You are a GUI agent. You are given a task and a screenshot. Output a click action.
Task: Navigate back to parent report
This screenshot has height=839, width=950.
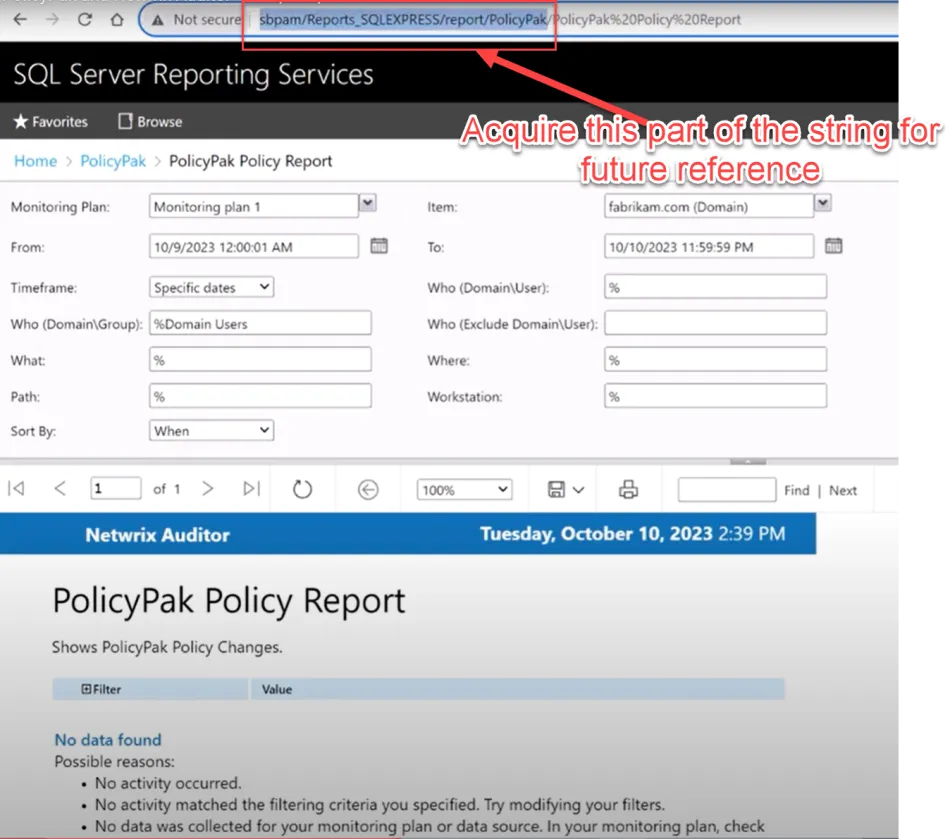368,489
